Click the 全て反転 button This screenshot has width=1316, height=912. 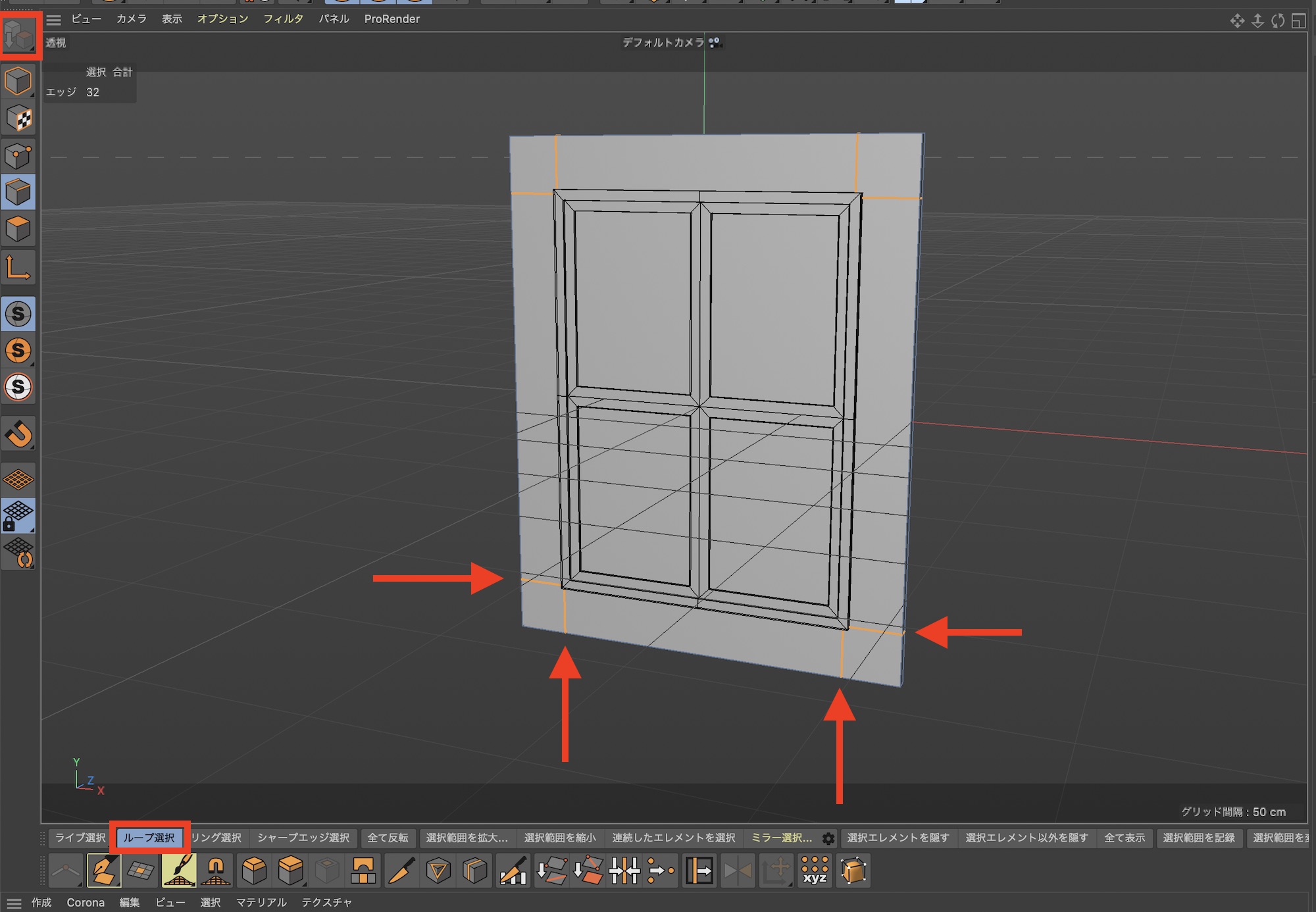coord(388,838)
